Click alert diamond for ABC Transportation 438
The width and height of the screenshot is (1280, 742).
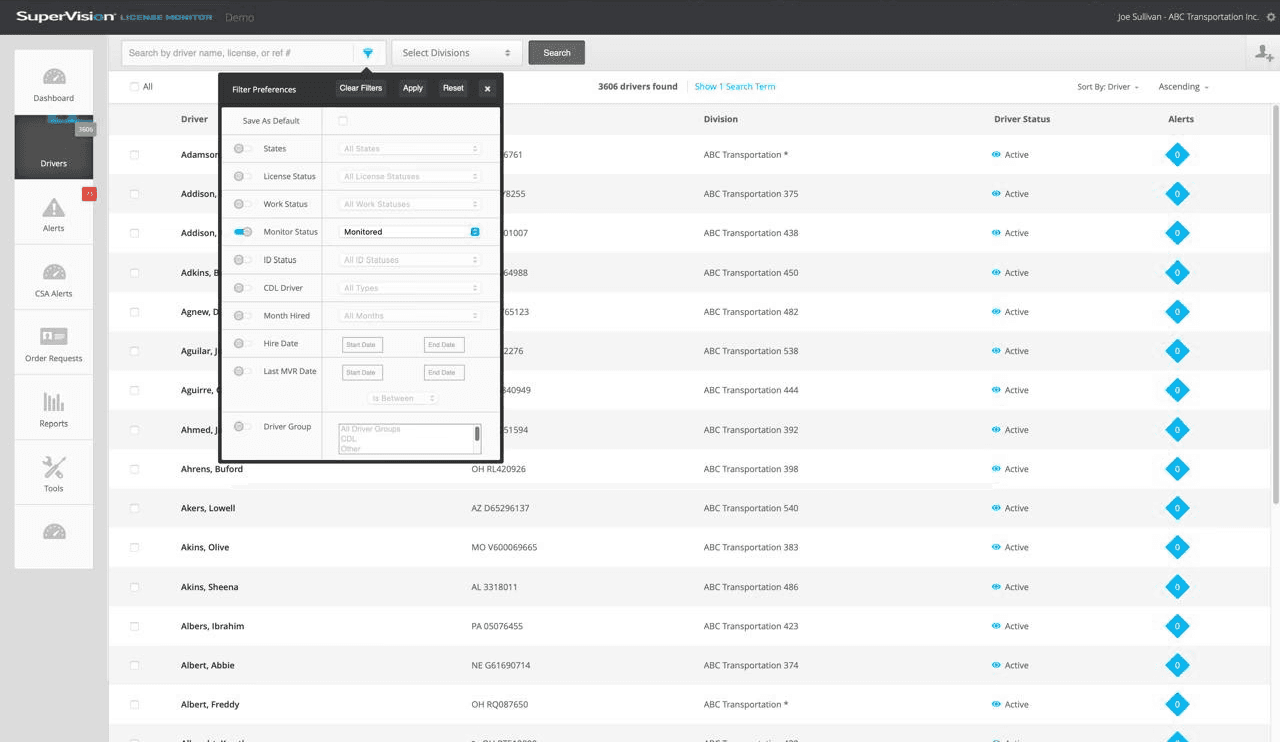(1177, 233)
